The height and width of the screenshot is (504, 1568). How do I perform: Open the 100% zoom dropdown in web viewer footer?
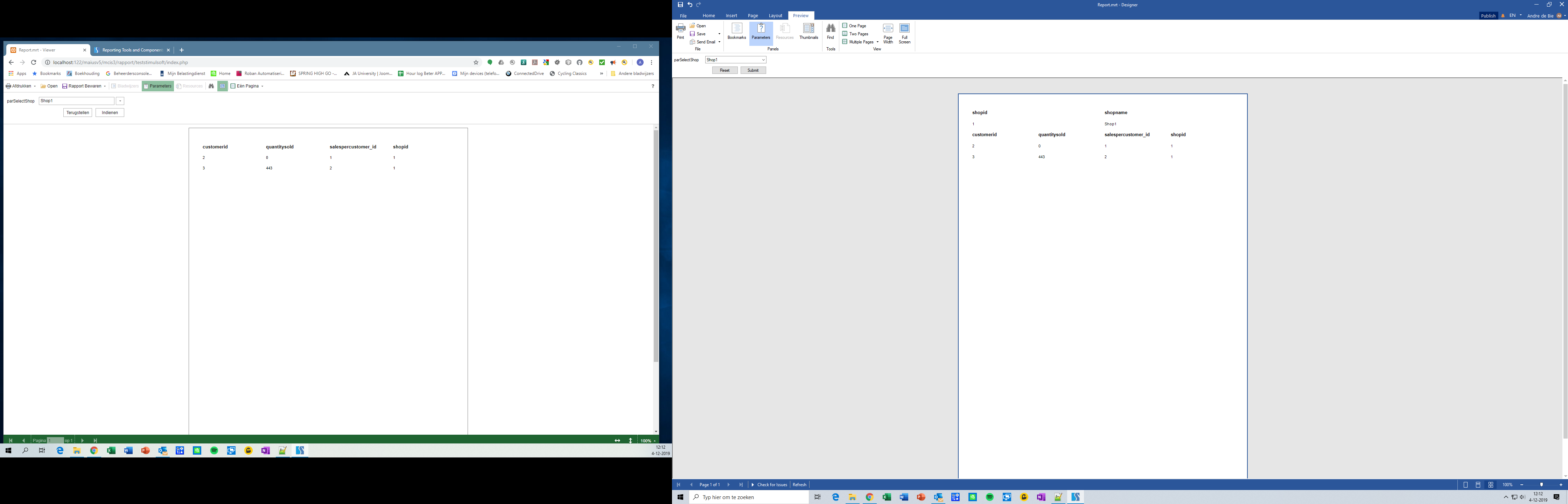(x=648, y=441)
